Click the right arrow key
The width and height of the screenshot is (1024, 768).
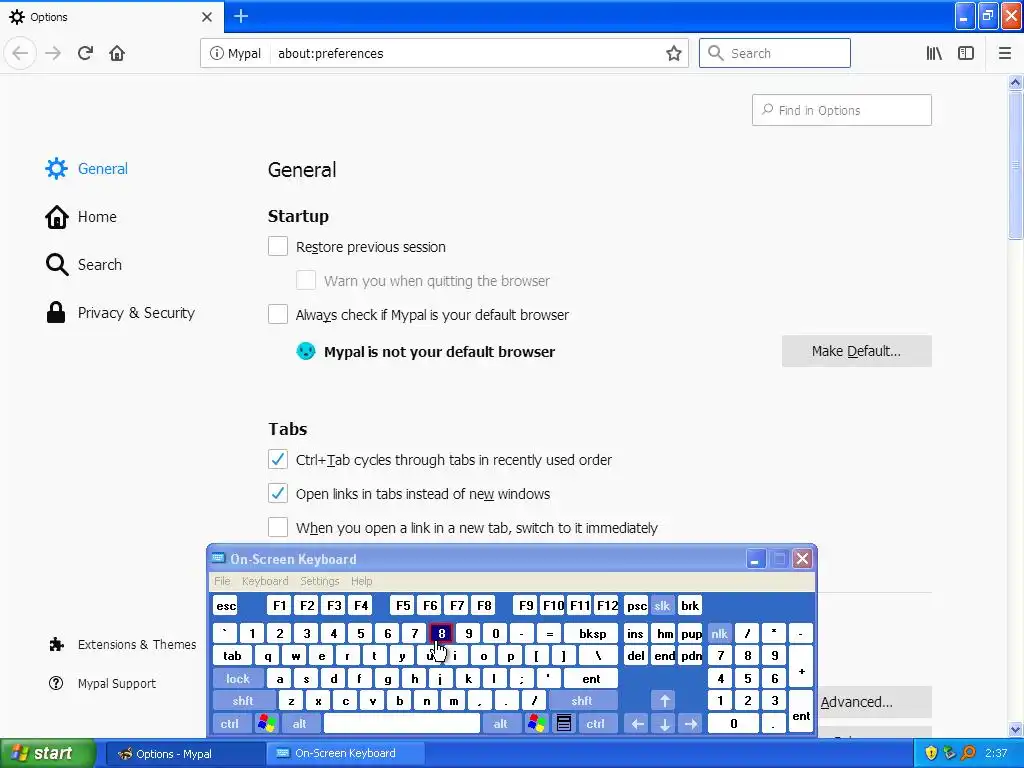click(690, 724)
